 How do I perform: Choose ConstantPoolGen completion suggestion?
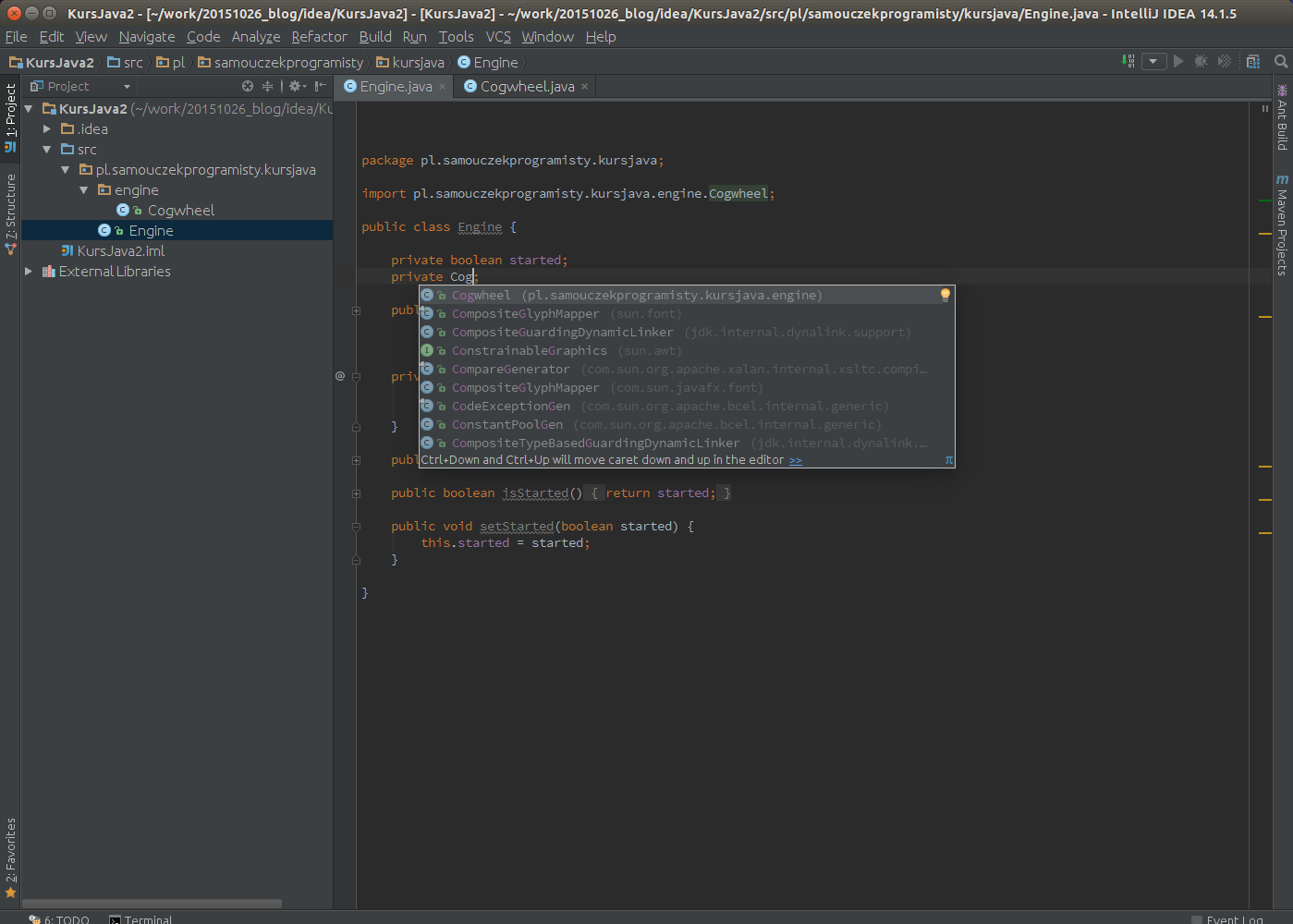pos(687,425)
